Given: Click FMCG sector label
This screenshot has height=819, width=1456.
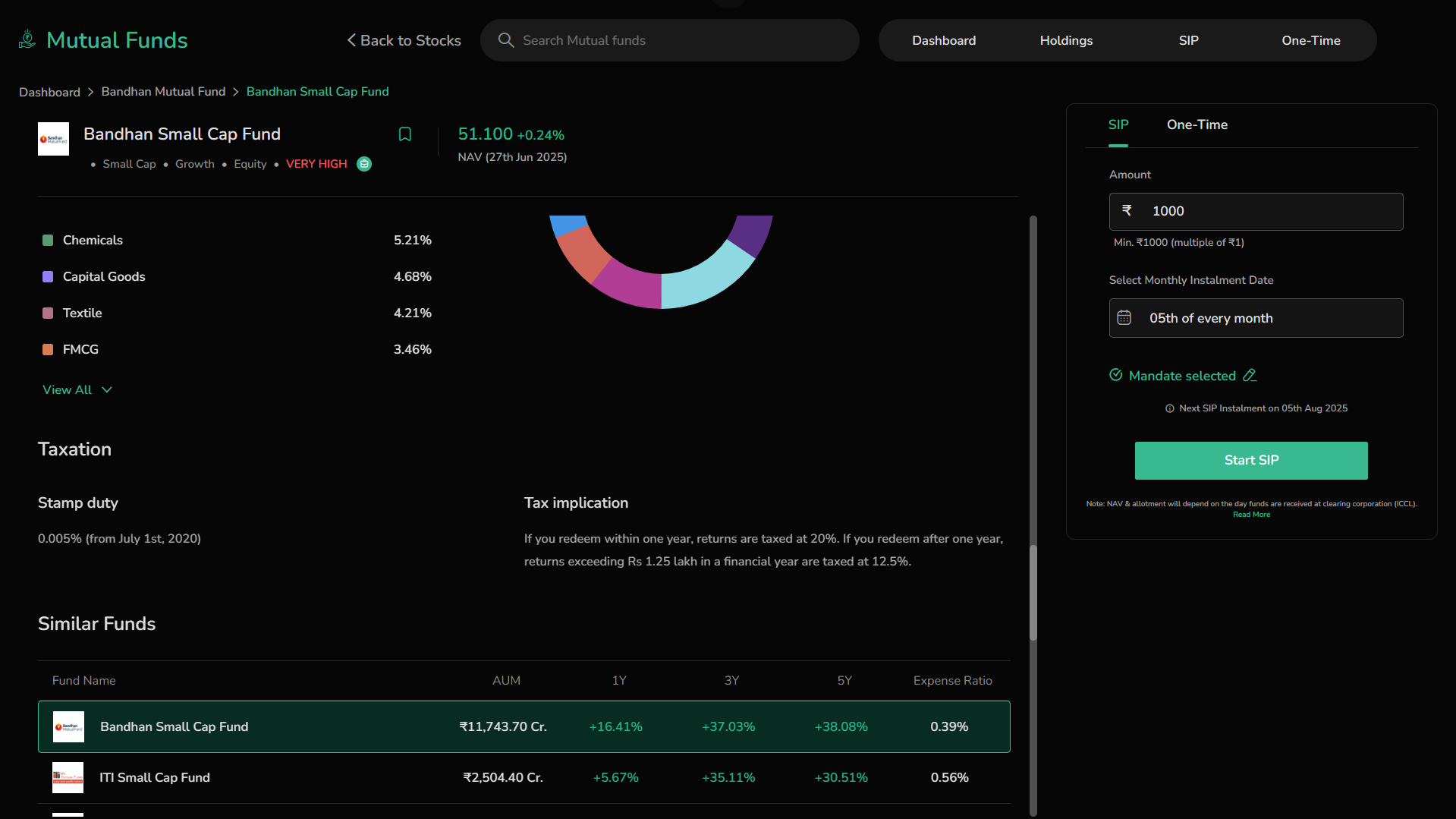Looking at the screenshot, I should pos(80,350).
